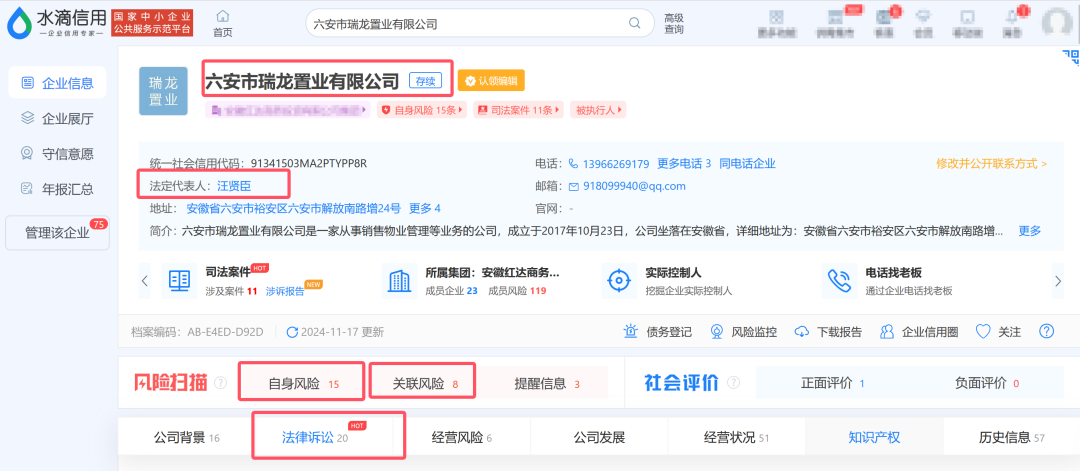Switch to the 公司发展 tab

point(599,437)
